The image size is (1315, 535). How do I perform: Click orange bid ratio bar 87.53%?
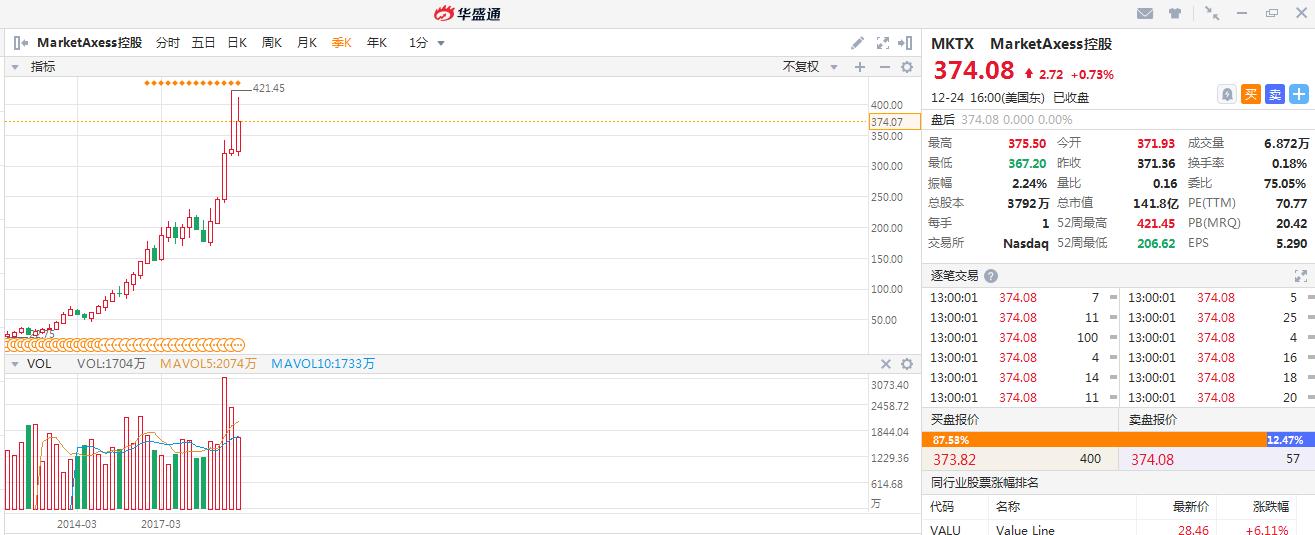[1093, 440]
